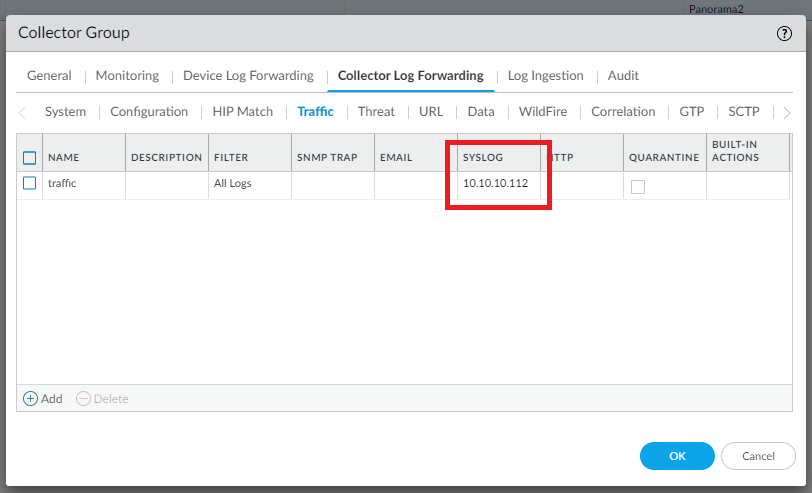Click the Cancel button
This screenshot has height=493, width=812.
[758, 456]
